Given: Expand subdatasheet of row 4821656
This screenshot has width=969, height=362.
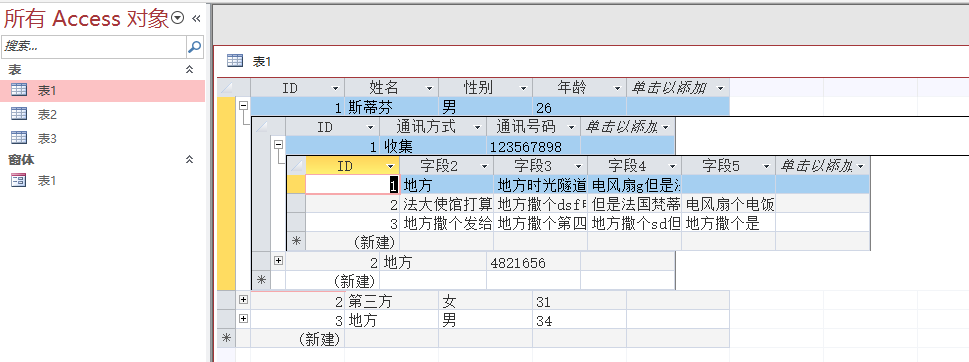Looking at the screenshot, I should click(278, 261).
